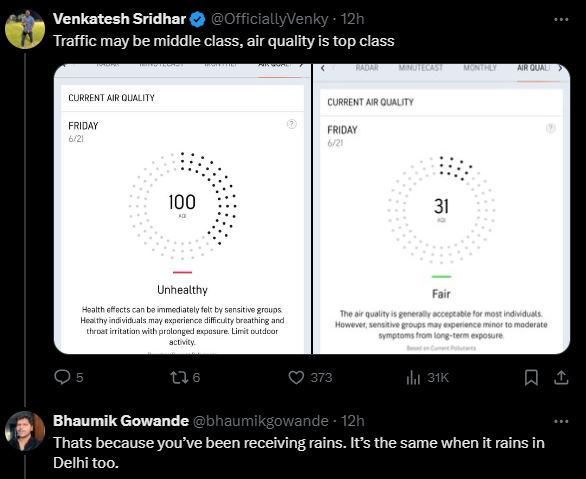586x479 pixels.
Task: Open more options for Bhaumik Gowande's reply
Action: click(561, 421)
